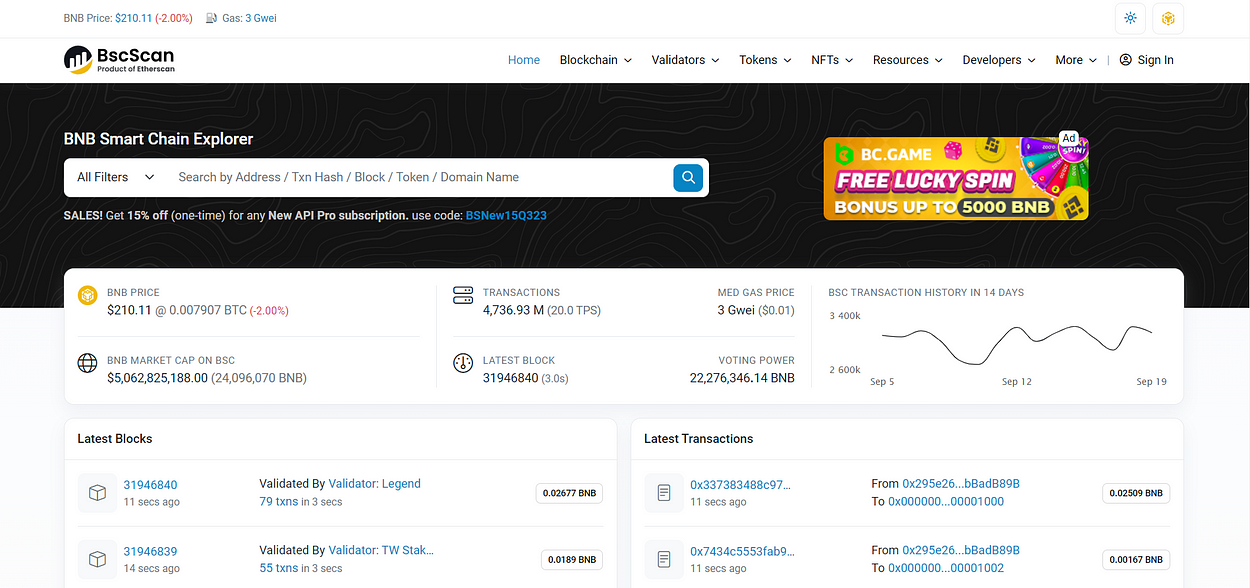Viewport: 1250px width, 588px height.
Task: Open the All Filters dropdown
Action: pos(116,177)
